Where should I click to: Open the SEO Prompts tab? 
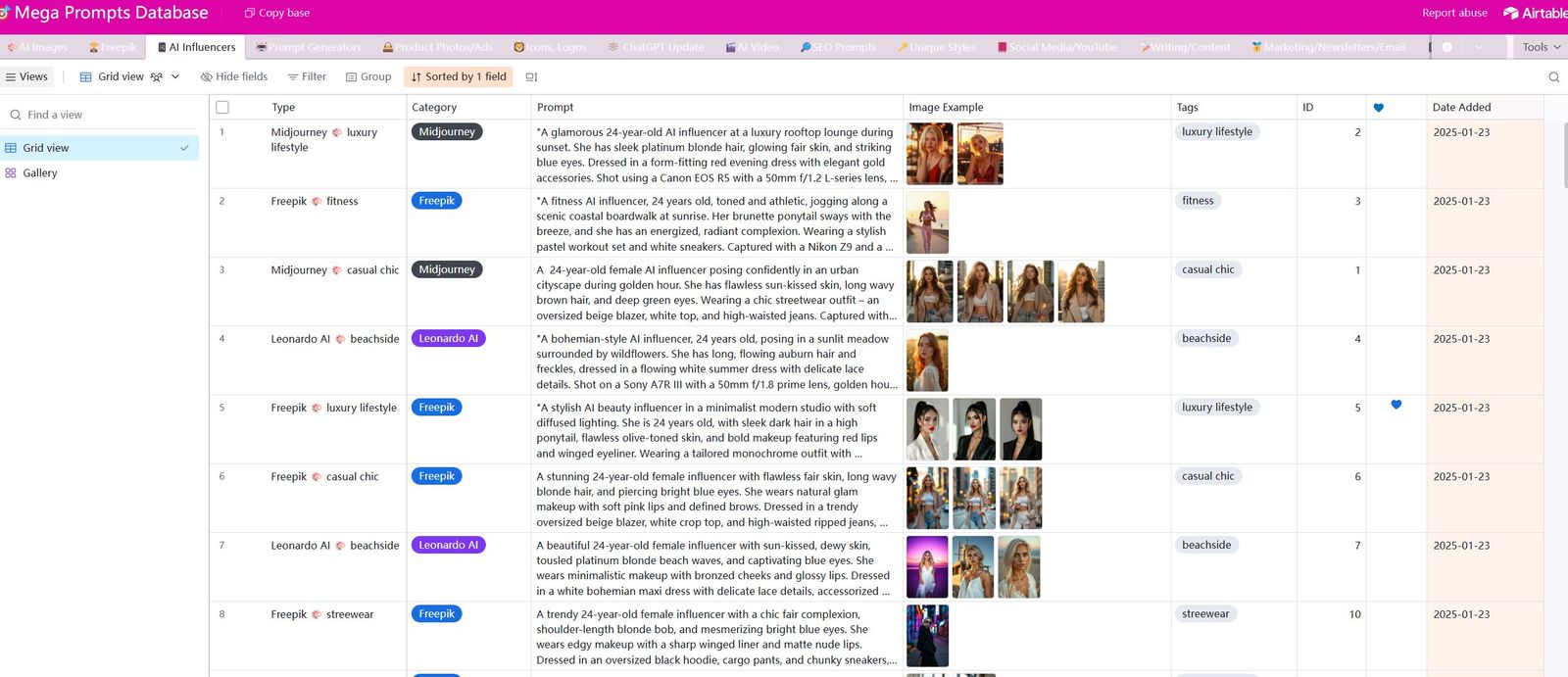click(x=838, y=47)
